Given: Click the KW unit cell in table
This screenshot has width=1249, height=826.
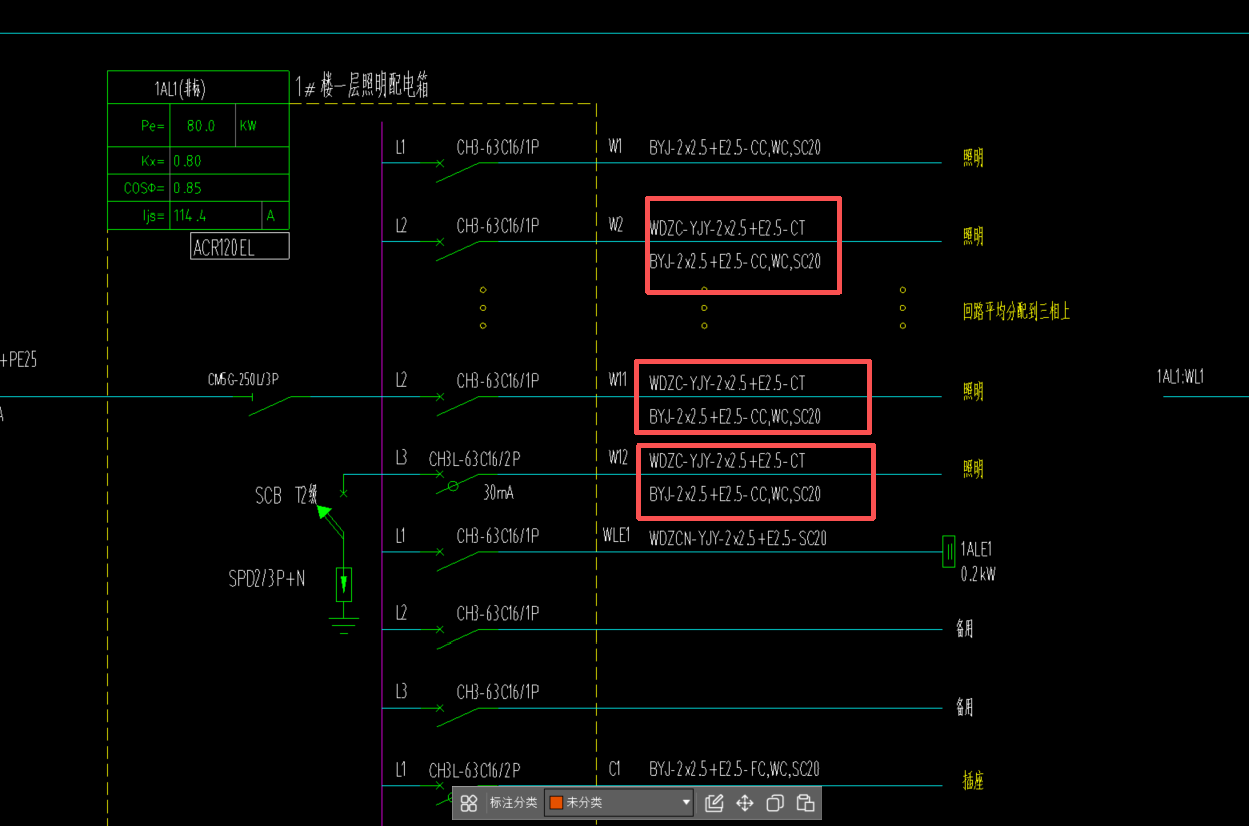Looking at the screenshot, I should tap(248, 127).
